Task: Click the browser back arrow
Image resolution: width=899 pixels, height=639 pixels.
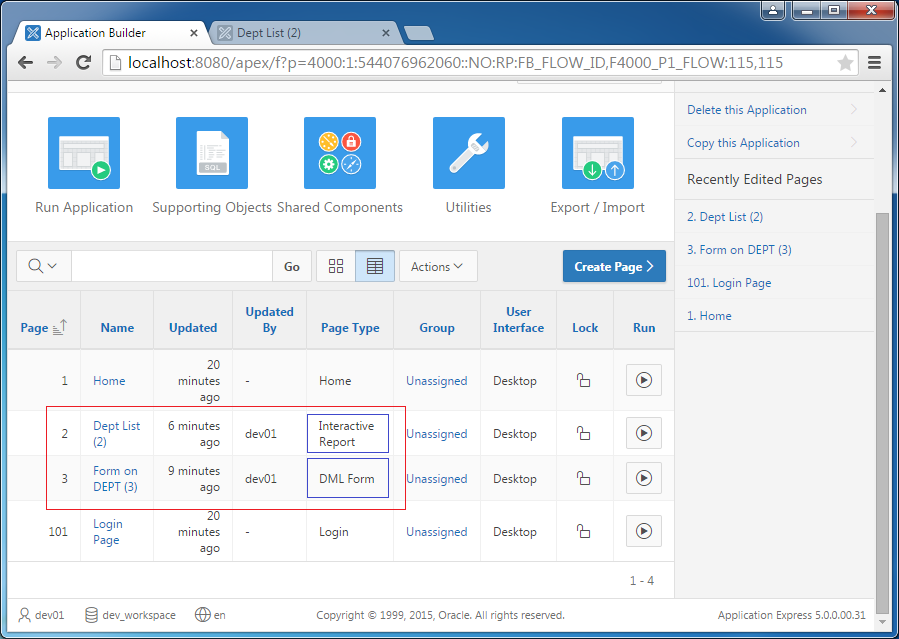Action: (25, 62)
